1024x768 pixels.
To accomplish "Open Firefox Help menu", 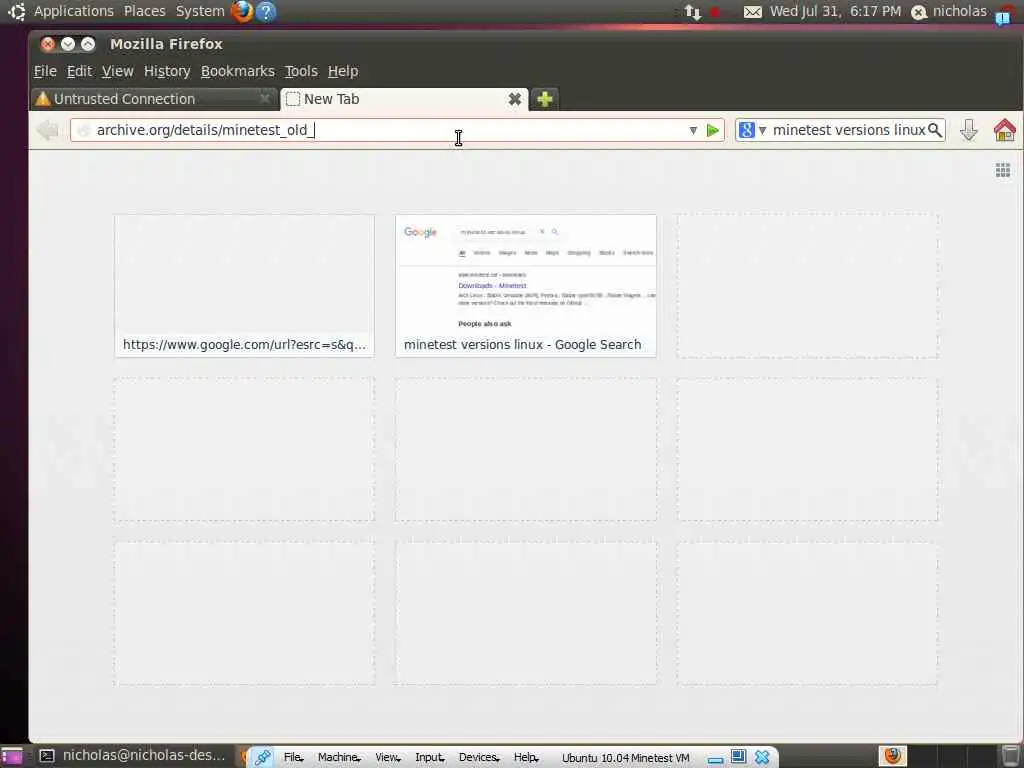I will [343, 71].
